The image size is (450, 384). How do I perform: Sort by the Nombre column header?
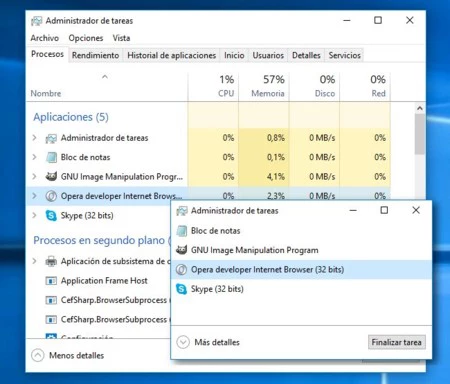[107, 87]
